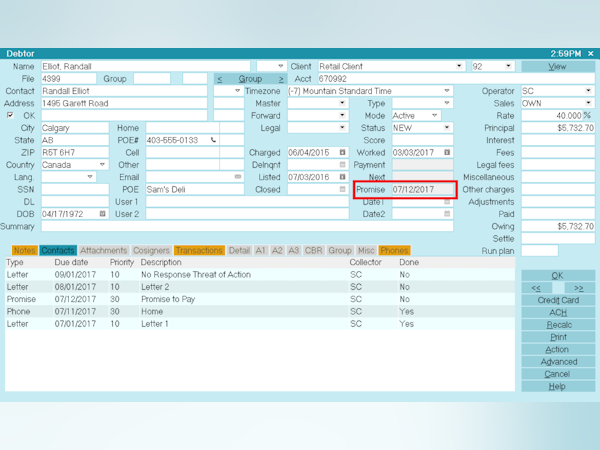Open calendar icon in Charged date field
Image resolution: width=600 pixels, height=450 pixels.
coord(342,152)
